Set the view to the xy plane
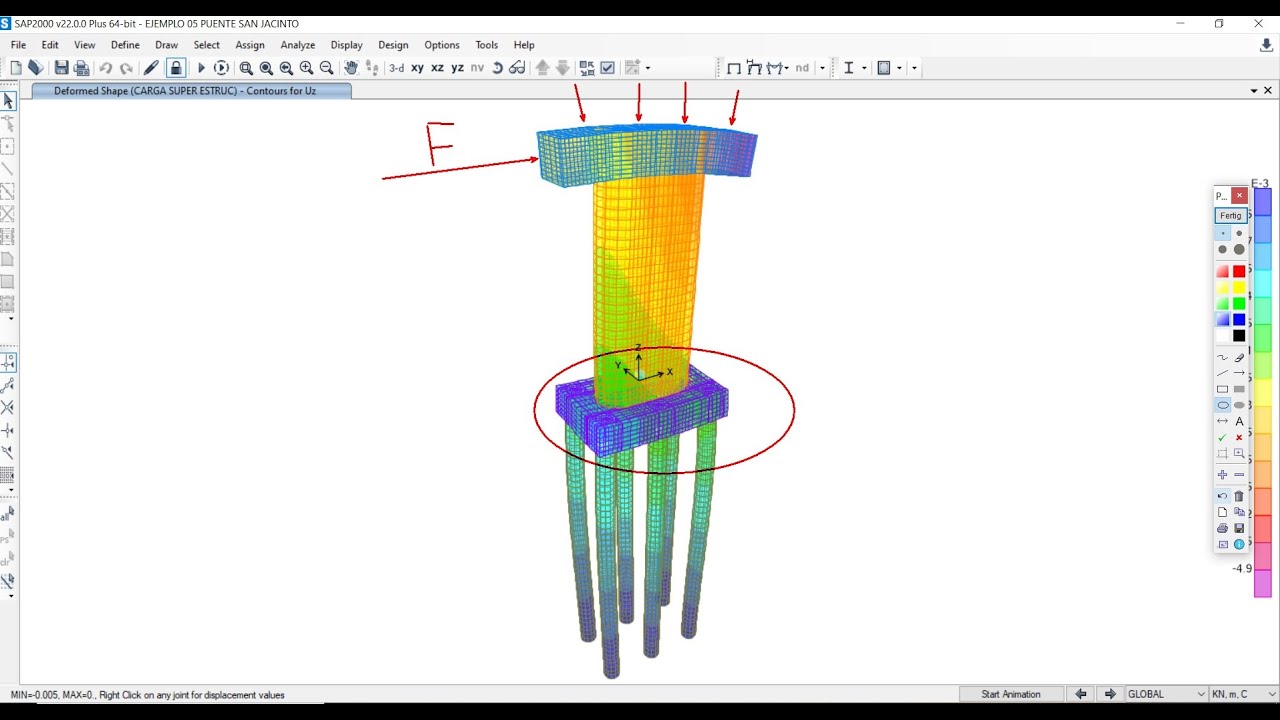This screenshot has height=720, width=1280. pyautogui.click(x=418, y=68)
